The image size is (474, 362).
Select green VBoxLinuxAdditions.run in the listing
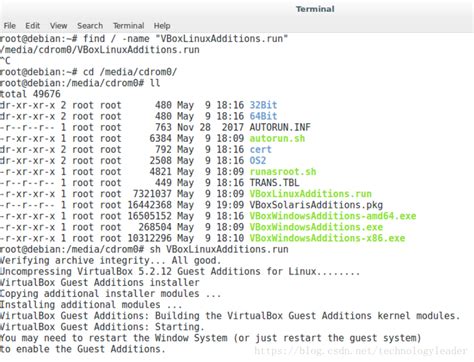[311, 194]
